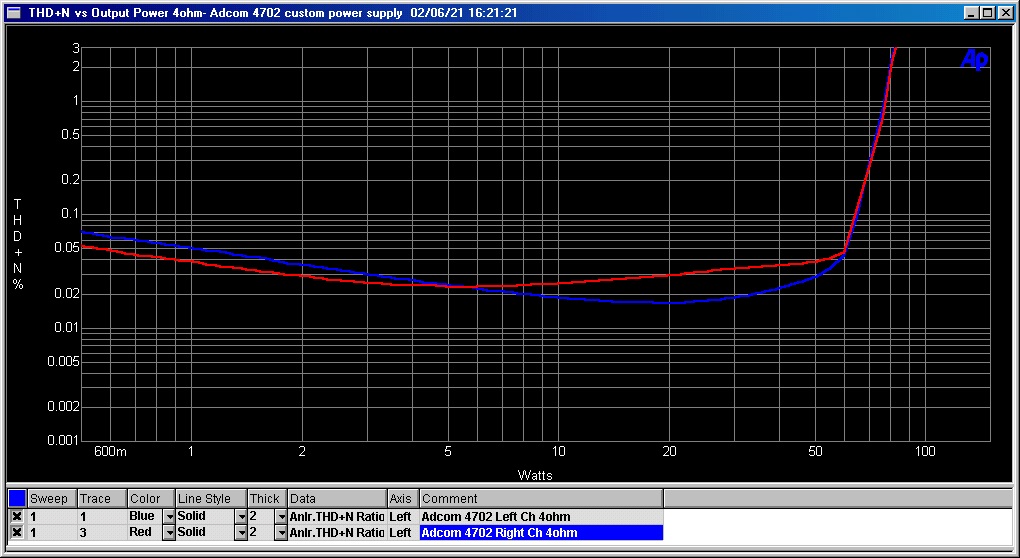Image resolution: width=1020 pixels, height=558 pixels.
Task: Click the Data column header
Action: (338, 499)
